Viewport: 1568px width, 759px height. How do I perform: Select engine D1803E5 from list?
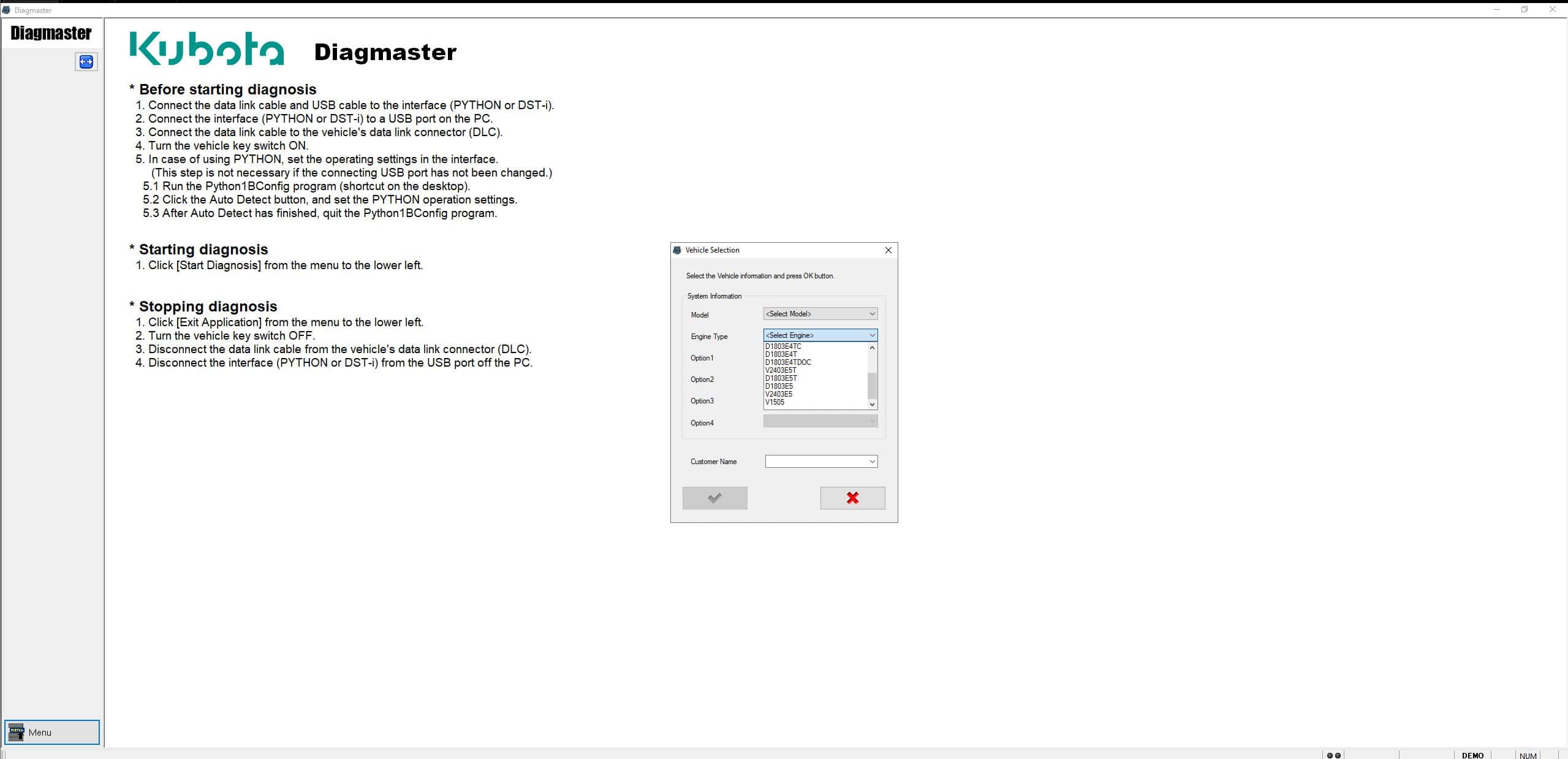(x=816, y=386)
